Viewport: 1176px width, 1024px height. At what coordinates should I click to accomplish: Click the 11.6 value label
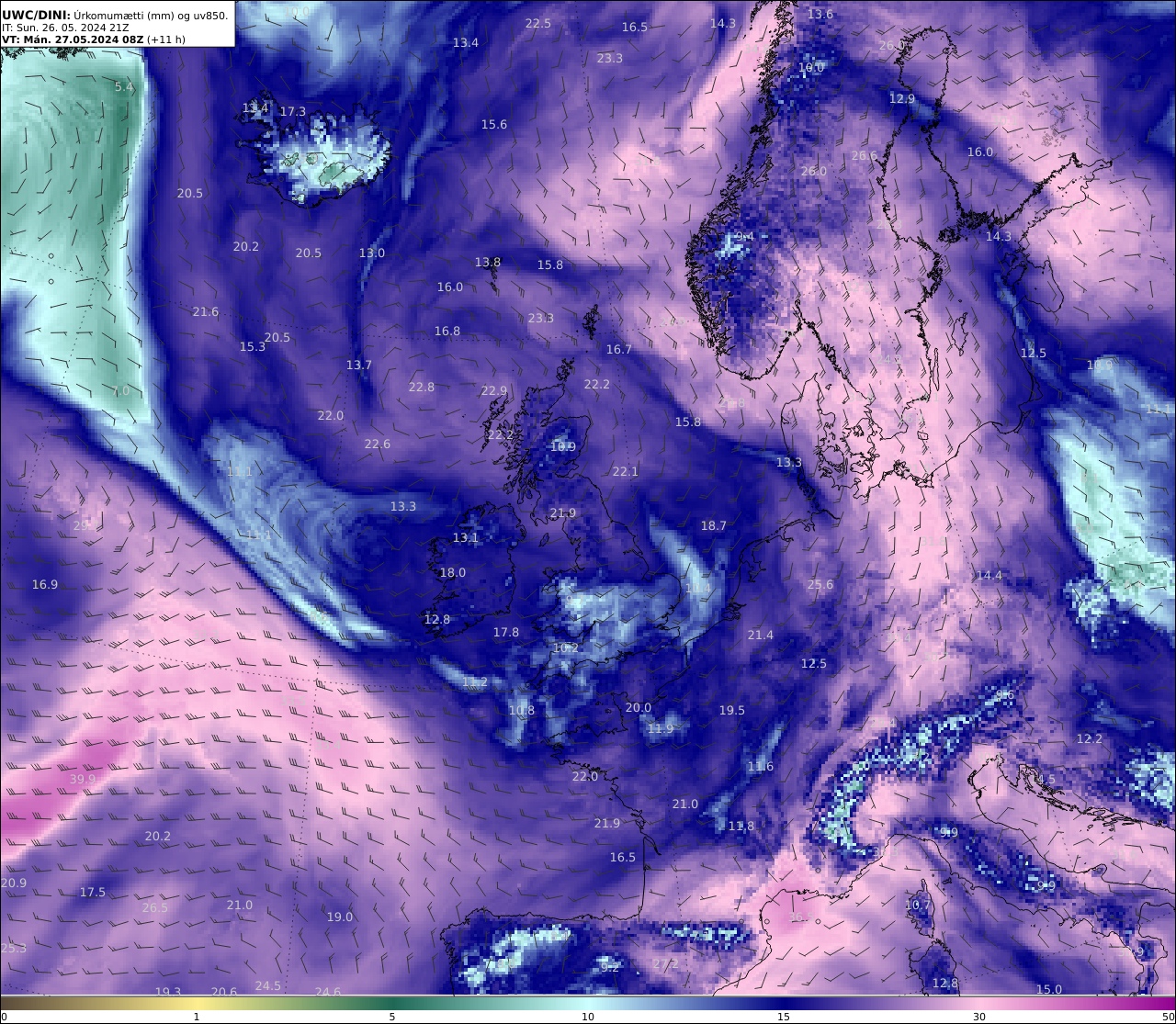(761, 766)
